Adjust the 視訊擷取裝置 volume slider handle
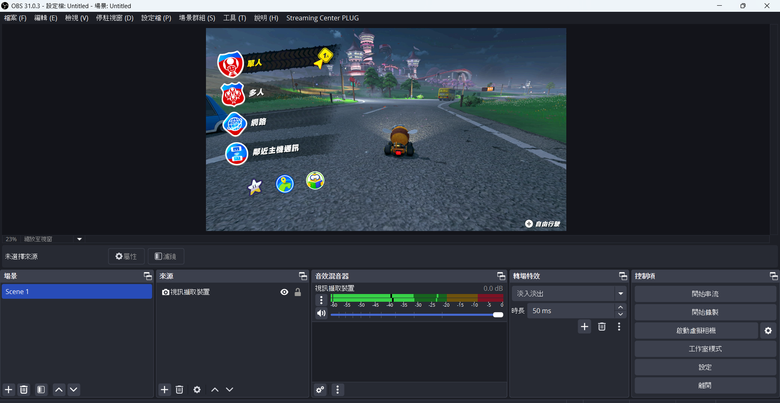The image size is (780, 403). [x=498, y=314]
